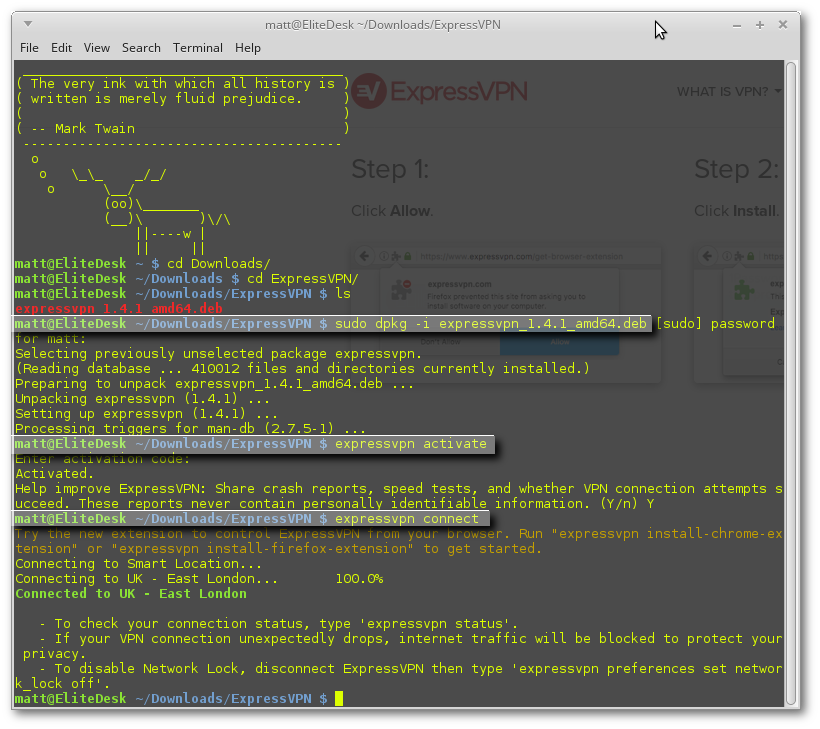The width and height of the screenshot is (820, 729).
Task: Maximize the terminal window
Action: (761, 24)
